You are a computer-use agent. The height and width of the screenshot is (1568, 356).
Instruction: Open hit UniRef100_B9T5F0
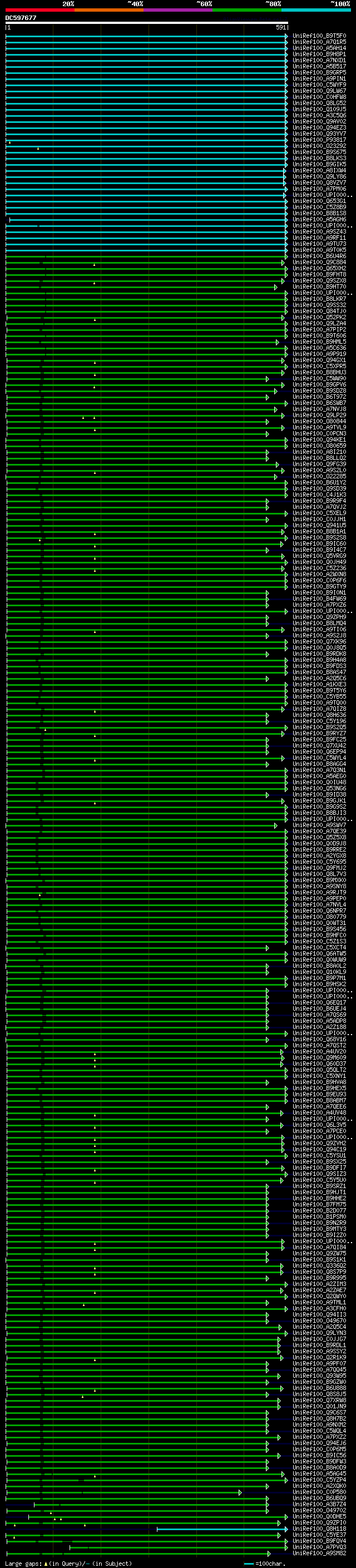click(x=319, y=36)
